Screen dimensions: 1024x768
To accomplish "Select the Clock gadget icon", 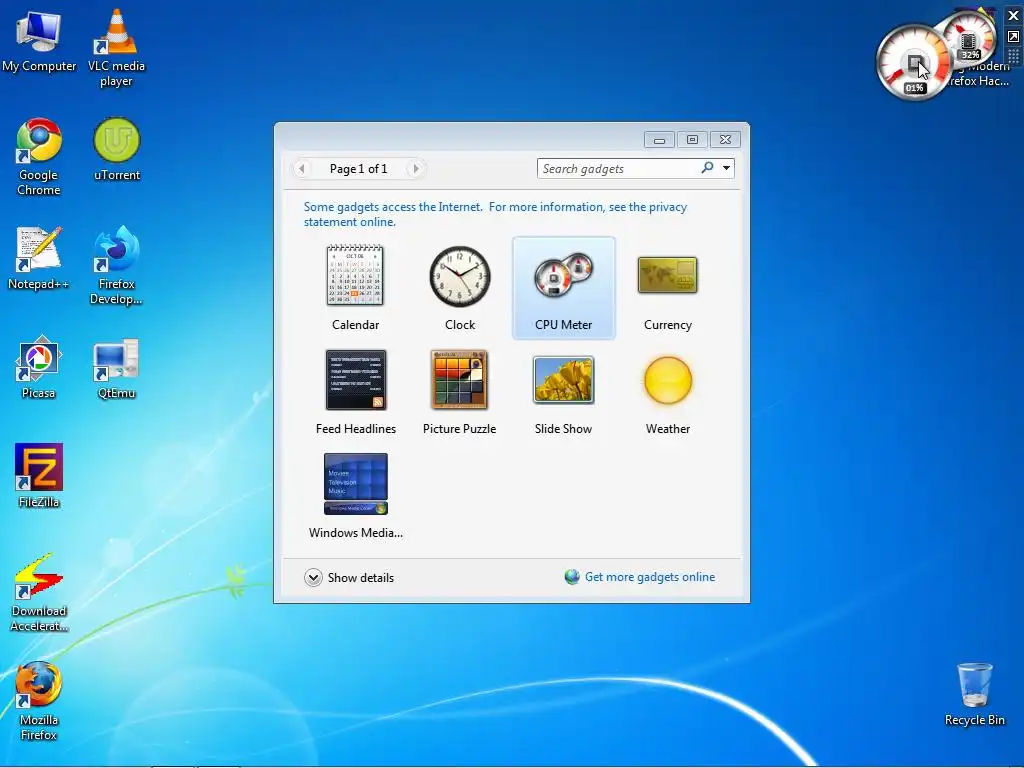I will pyautogui.click(x=460, y=276).
